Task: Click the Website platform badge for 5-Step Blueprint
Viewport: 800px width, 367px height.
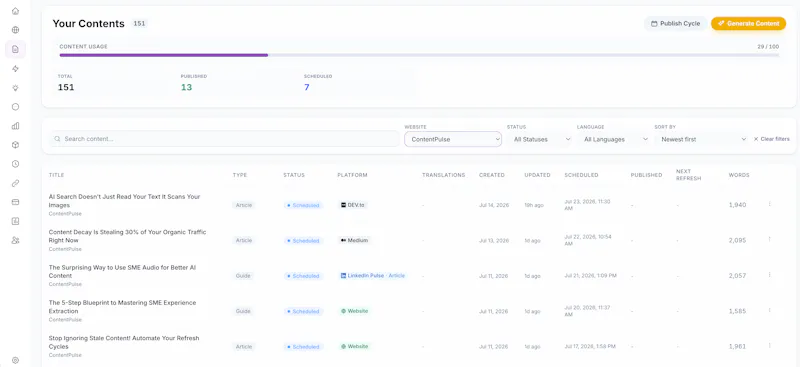Action: [x=355, y=311]
